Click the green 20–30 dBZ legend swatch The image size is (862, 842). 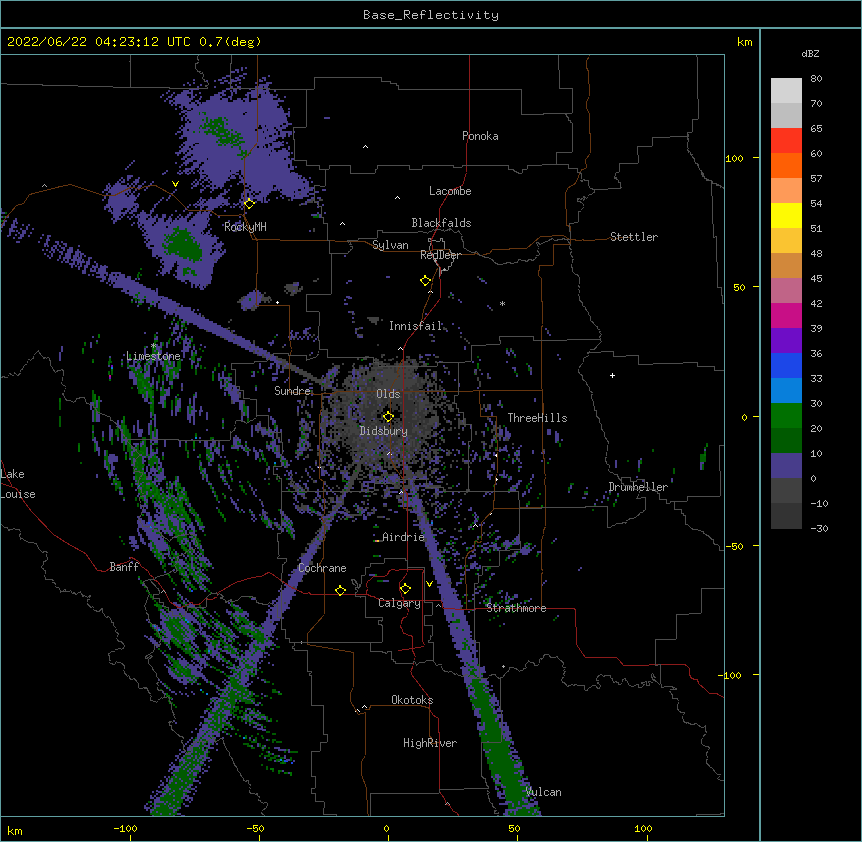[786, 416]
